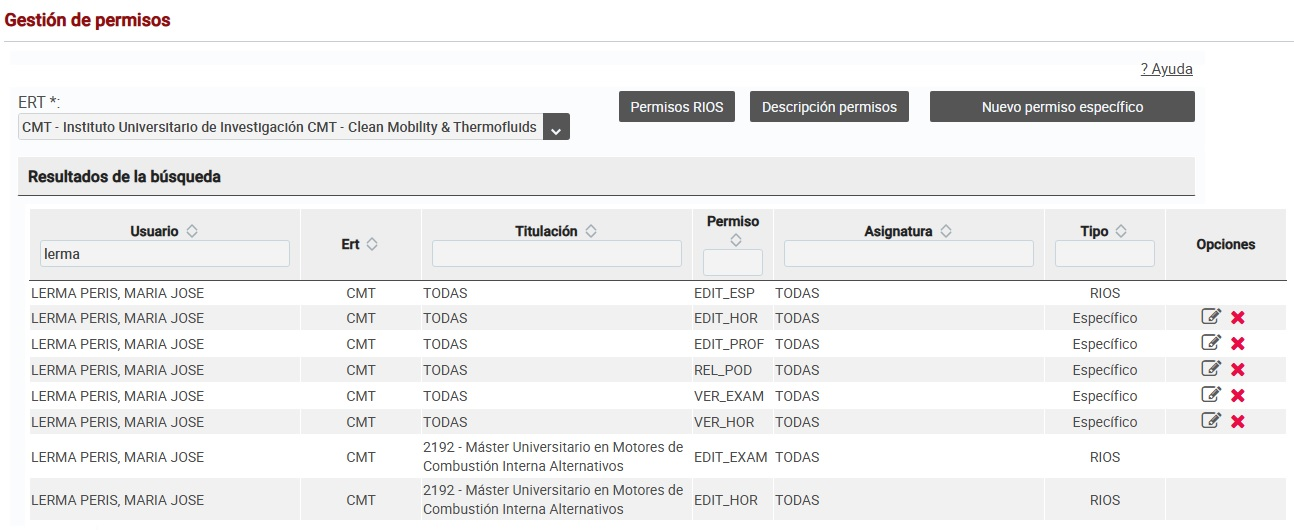Show Descripción permisos
Screen dimensions: 1294x530
(x=829, y=107)
